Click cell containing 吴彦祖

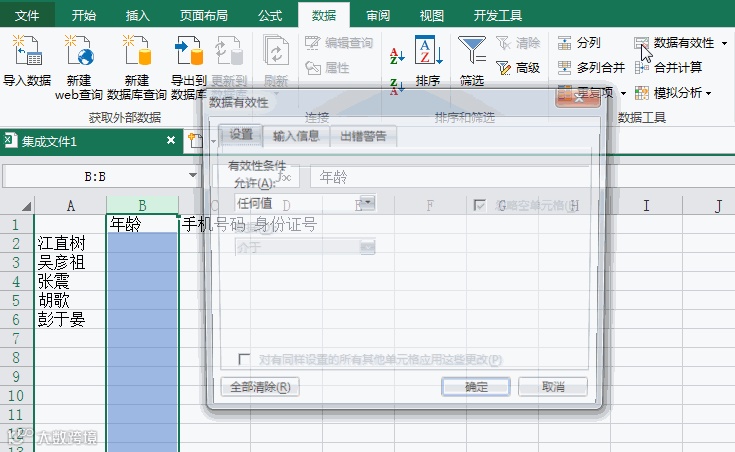[70, 262]
